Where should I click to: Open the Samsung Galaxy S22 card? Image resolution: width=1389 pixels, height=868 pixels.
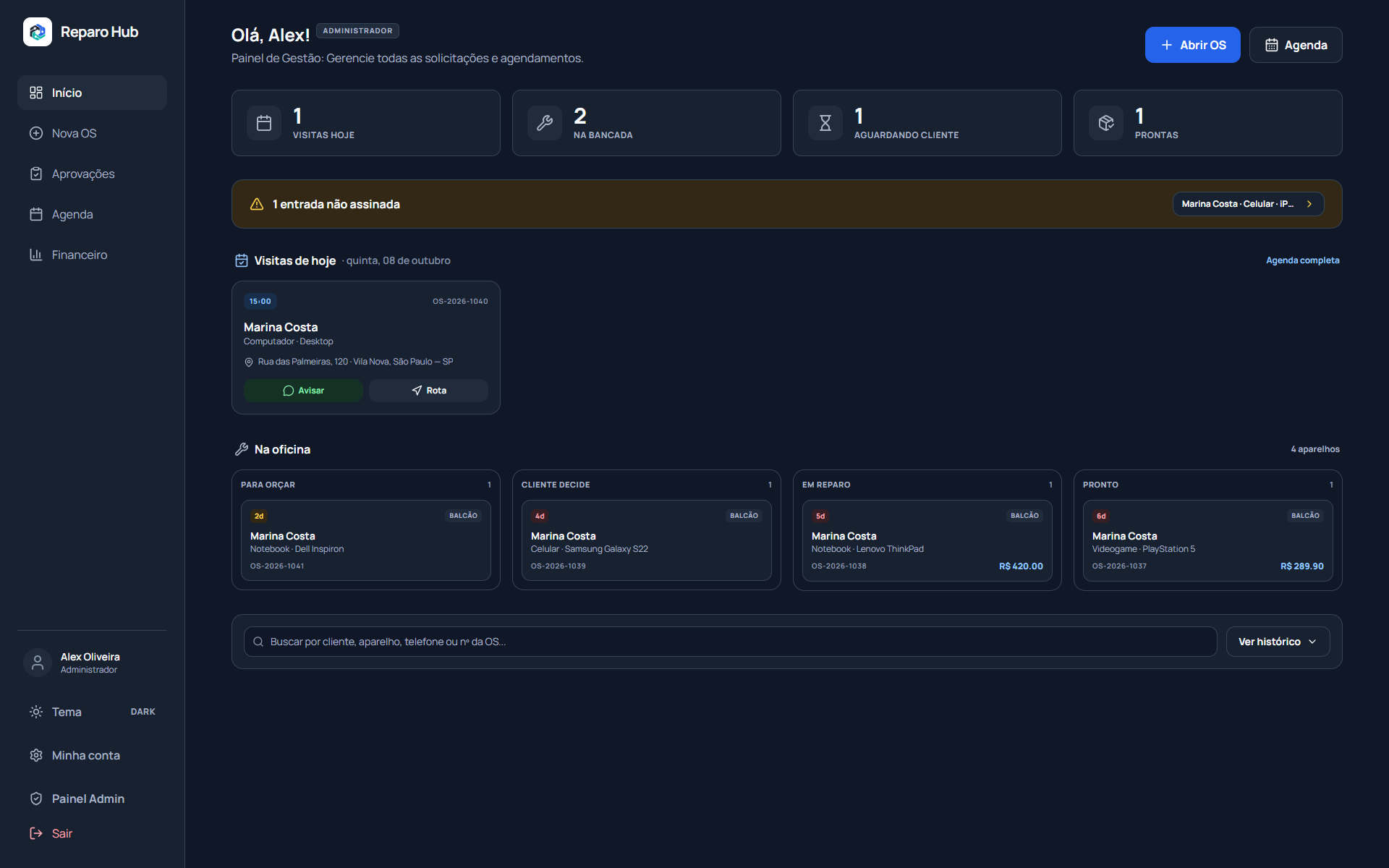[647, 540]
